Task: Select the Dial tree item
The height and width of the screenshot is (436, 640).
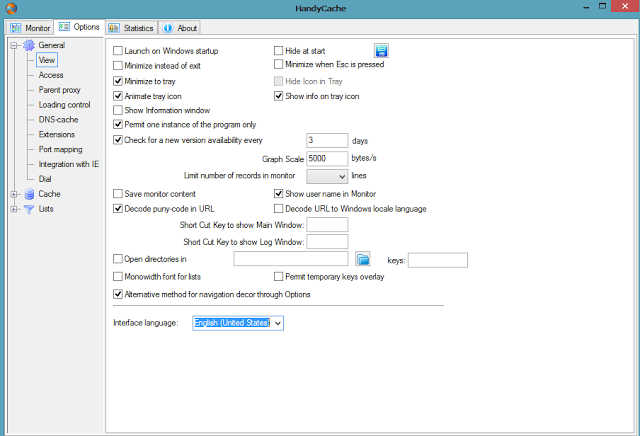Action: (45, 179)
